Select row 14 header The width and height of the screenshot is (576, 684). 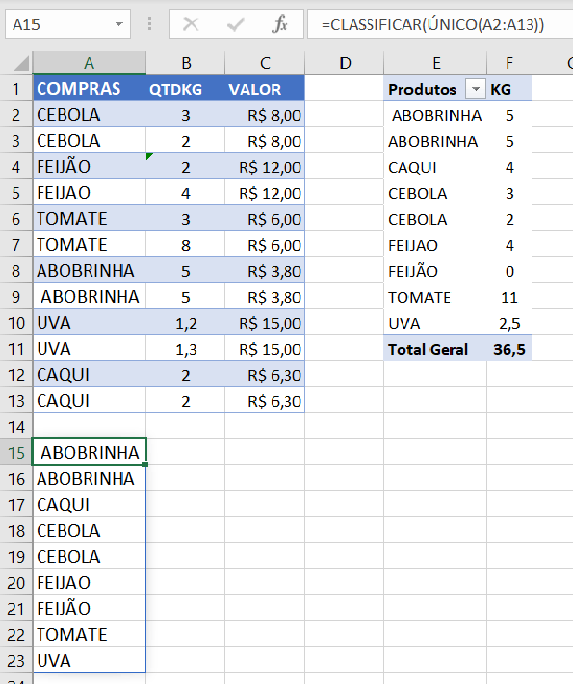tap(16, 426)
